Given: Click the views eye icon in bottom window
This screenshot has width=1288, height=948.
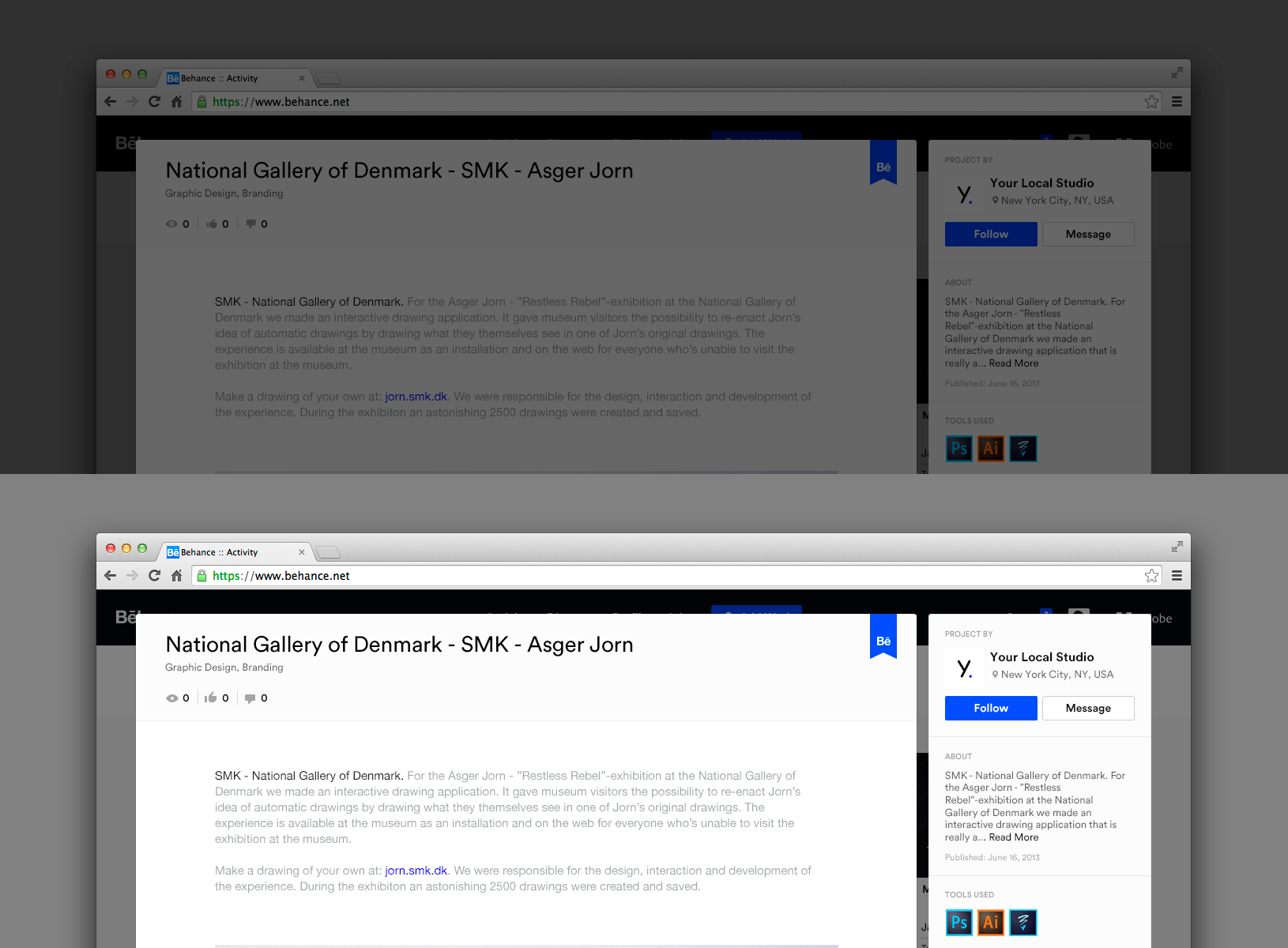Looking at the screenshot, I should coord(171,698).
